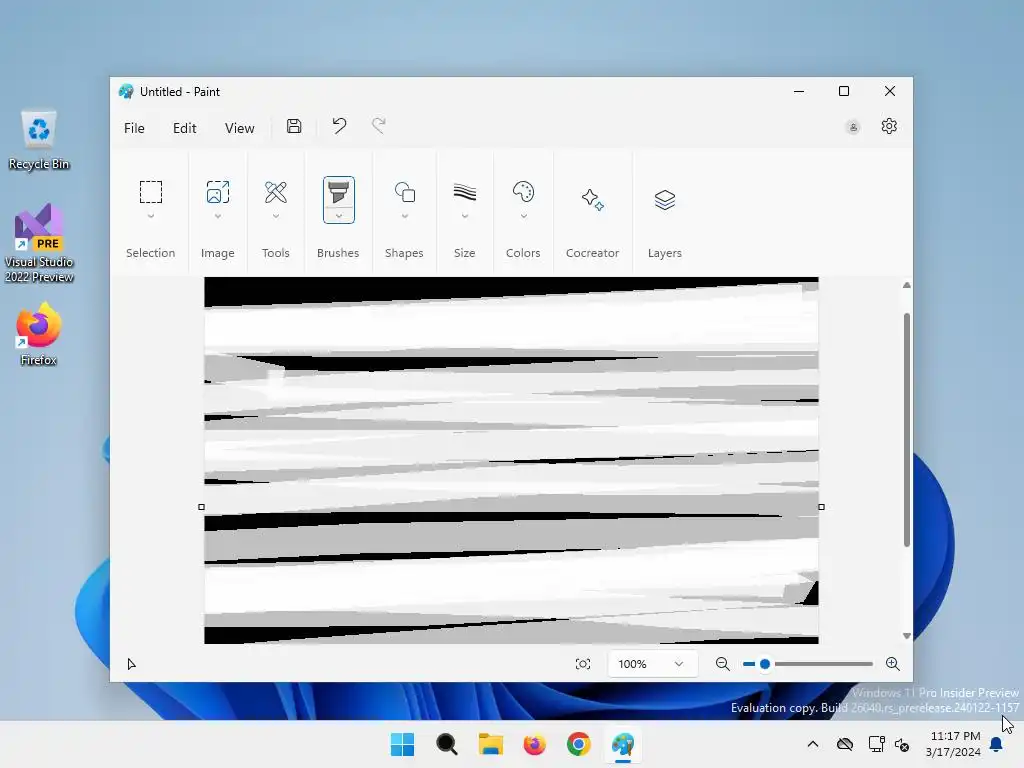1024x768 pixels.
Task: Click the scrollbar down arrow
Action: (906, 635)
